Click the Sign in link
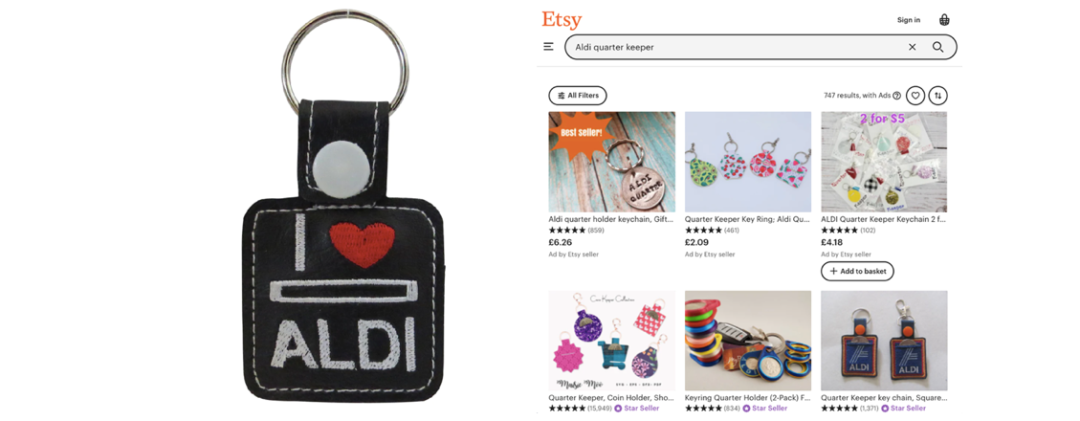This screenshot has height=421, width=1080. pyautogui.click(x=908, y=20)
